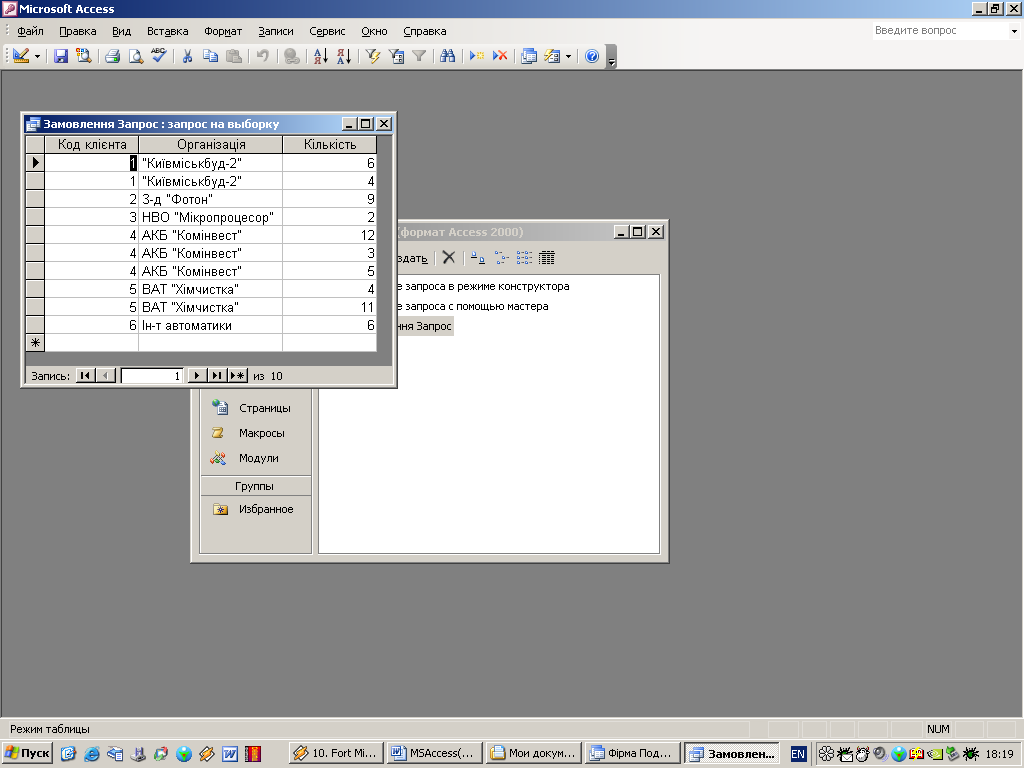
Task: Cut selection with scissors icon
Action: (x=187, y=56)
